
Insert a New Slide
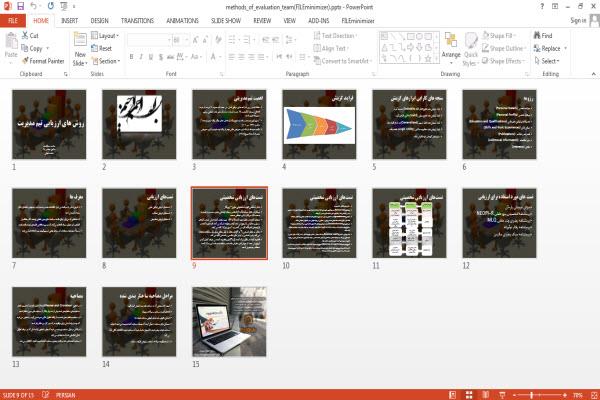80,49
